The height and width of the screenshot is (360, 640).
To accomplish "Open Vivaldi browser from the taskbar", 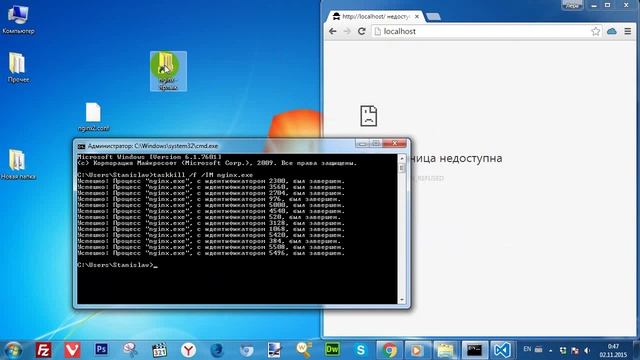I will pos(72,350).
